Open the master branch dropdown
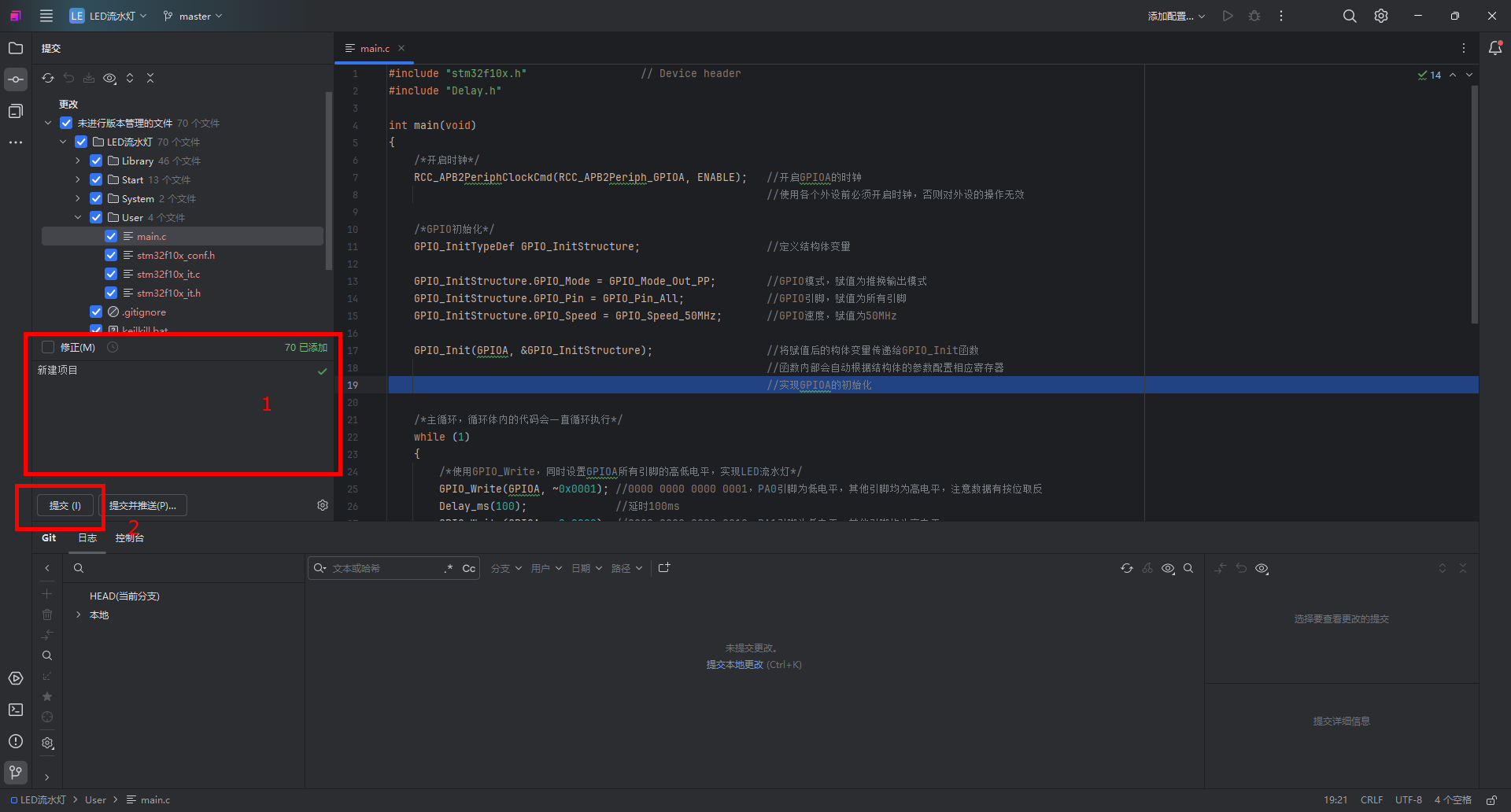The height and width of the screenshot is (812, 1511). (194, 16)
